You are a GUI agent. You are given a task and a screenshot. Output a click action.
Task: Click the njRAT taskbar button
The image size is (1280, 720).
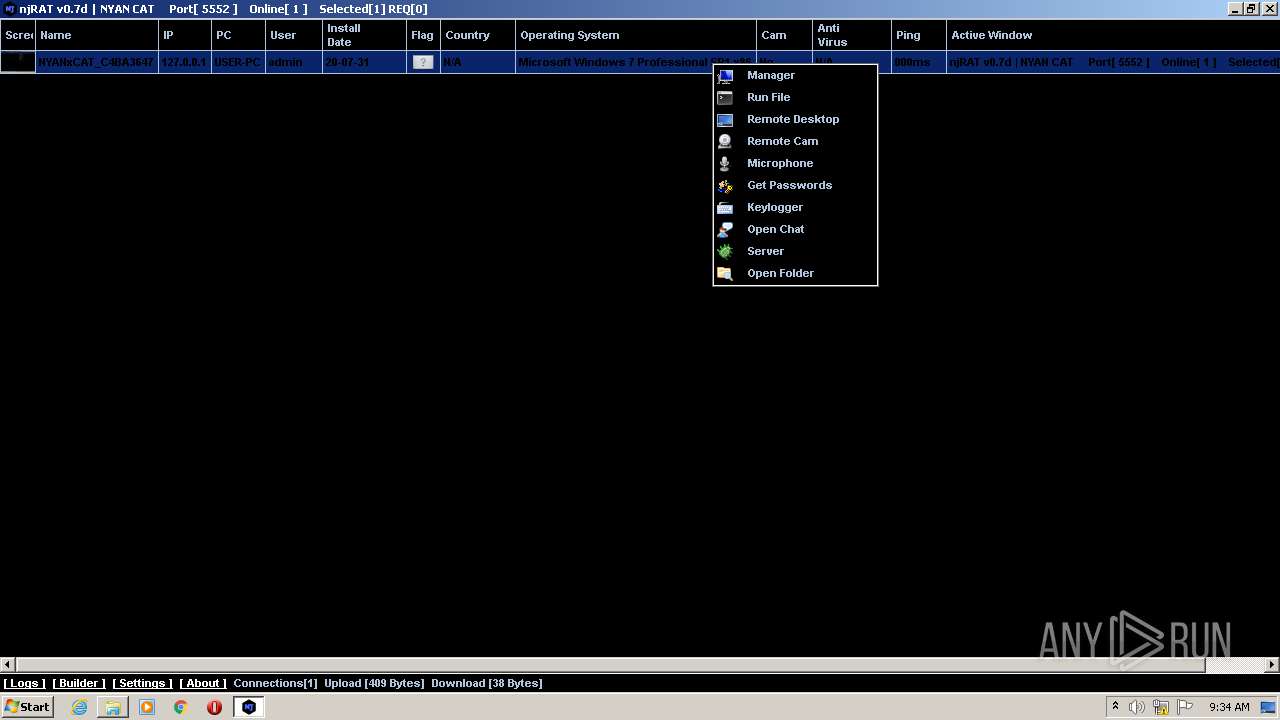pyautogui.click(x=248, y=707)
